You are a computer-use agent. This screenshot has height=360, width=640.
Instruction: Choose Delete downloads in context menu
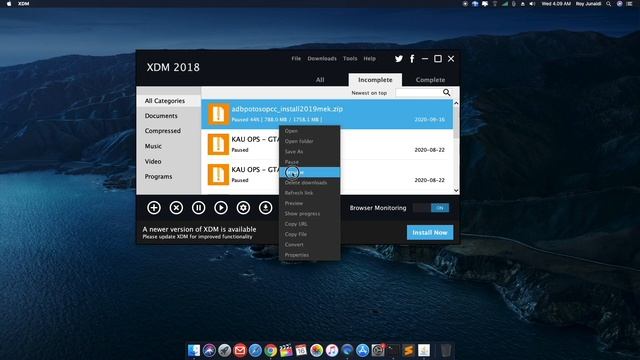tap(309, 182)
